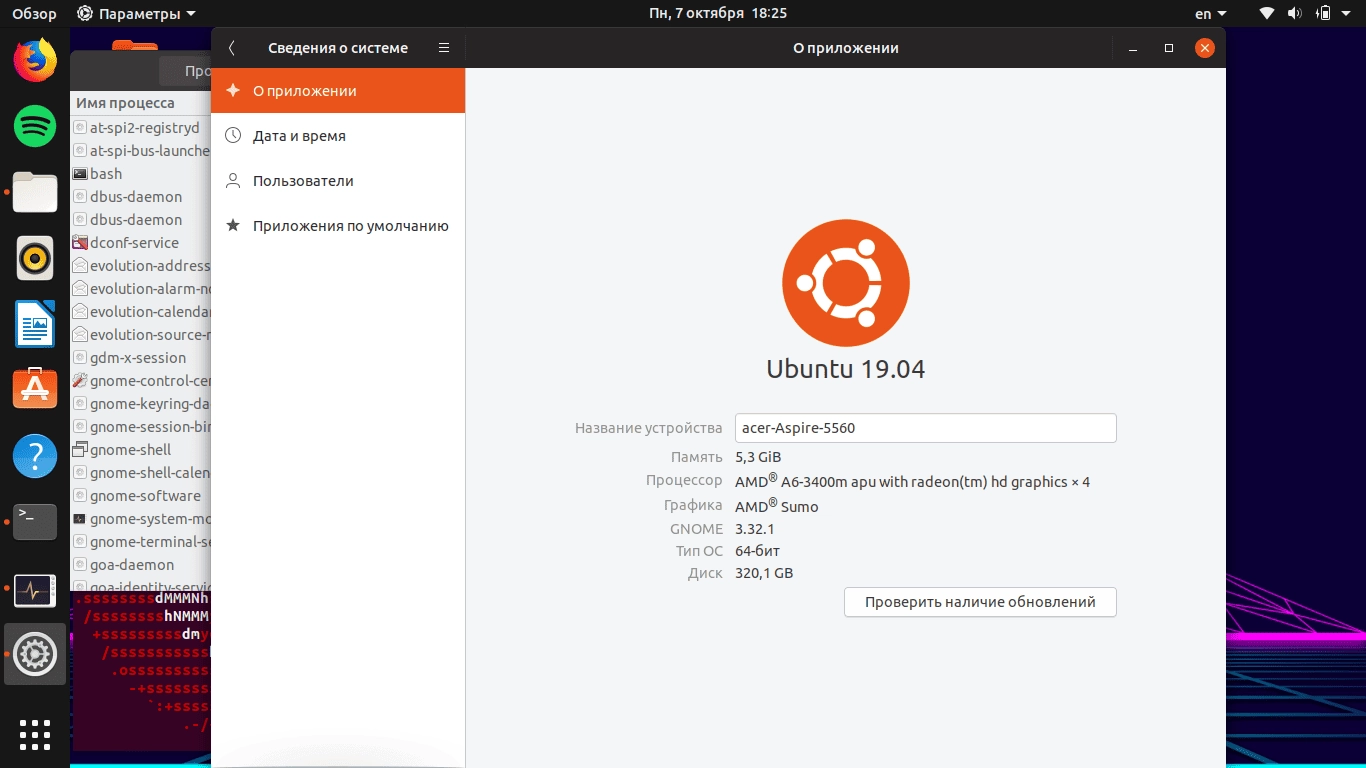Select О приложении in the sidebar
Screen dimensions: 1366x768
click(x=338, y=91)
